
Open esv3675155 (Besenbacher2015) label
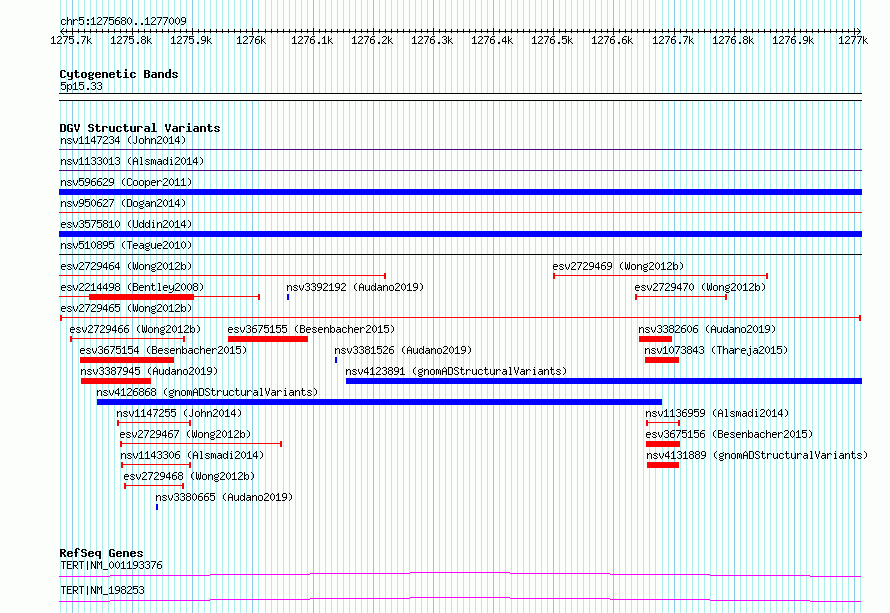(x=311, y=329)
